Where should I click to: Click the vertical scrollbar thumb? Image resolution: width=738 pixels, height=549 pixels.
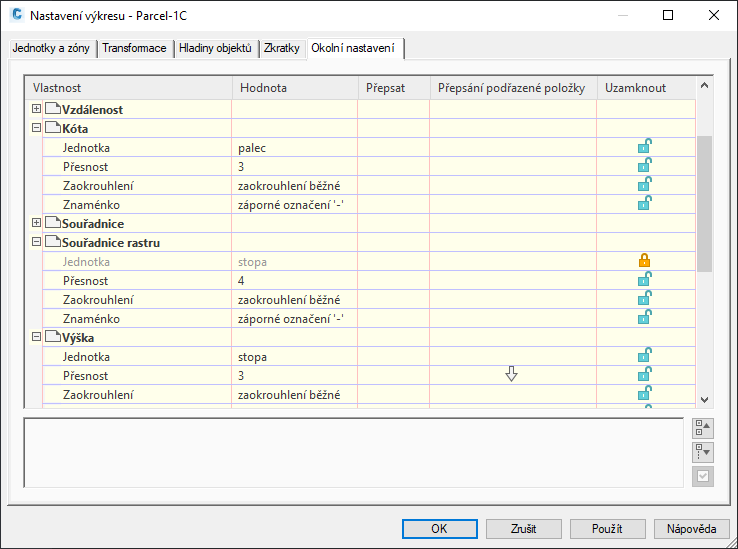[x=704, y=204]
